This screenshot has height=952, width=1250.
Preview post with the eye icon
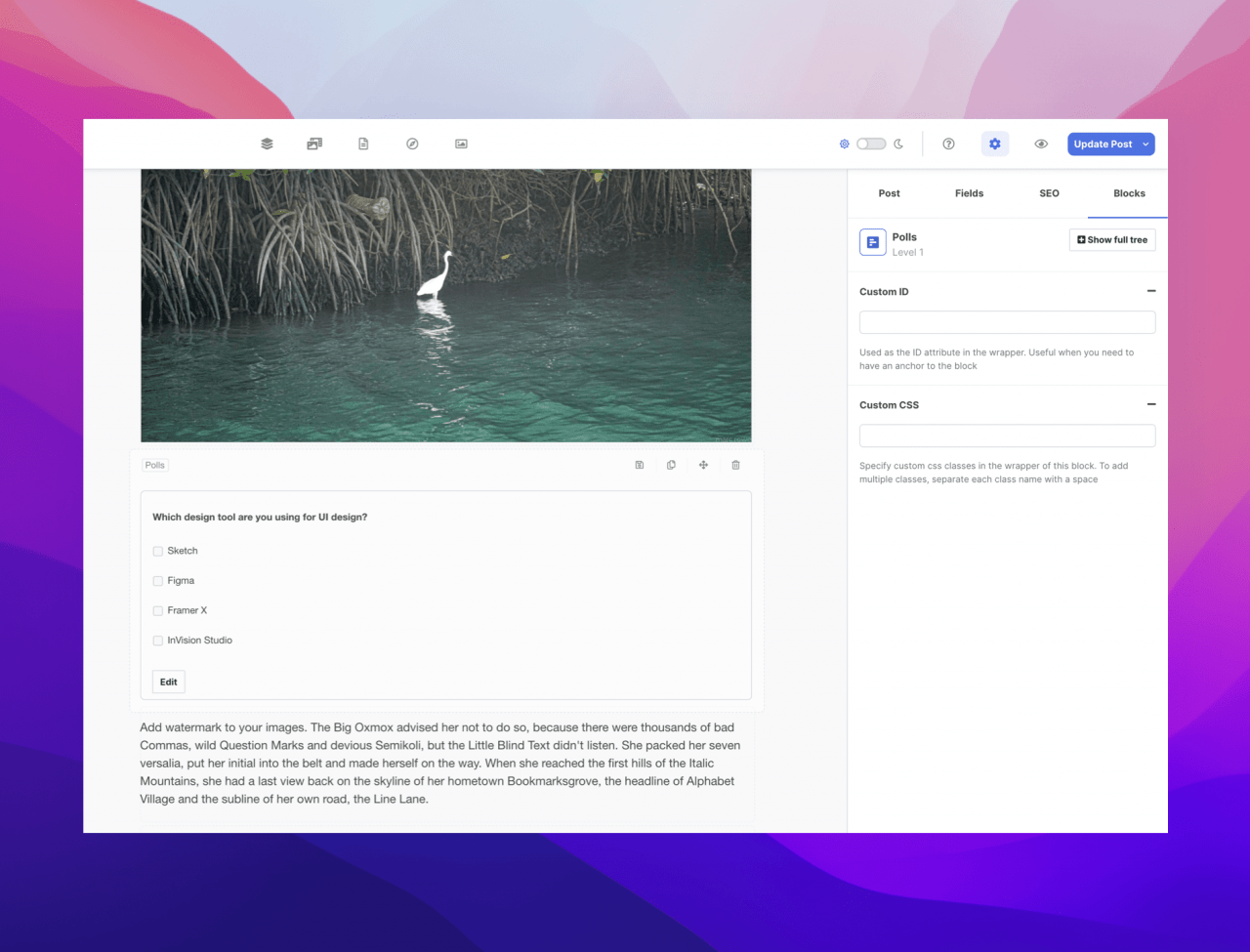pyautogui.click(x=1041, y=144)
